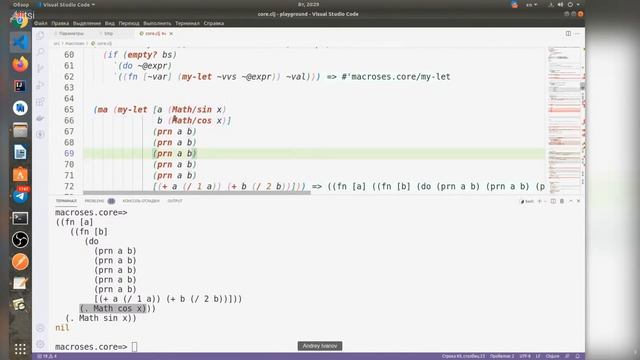Open LibreOffice Writer from the dock
This screenshot has width=640, height=360.
pos(20,152)
